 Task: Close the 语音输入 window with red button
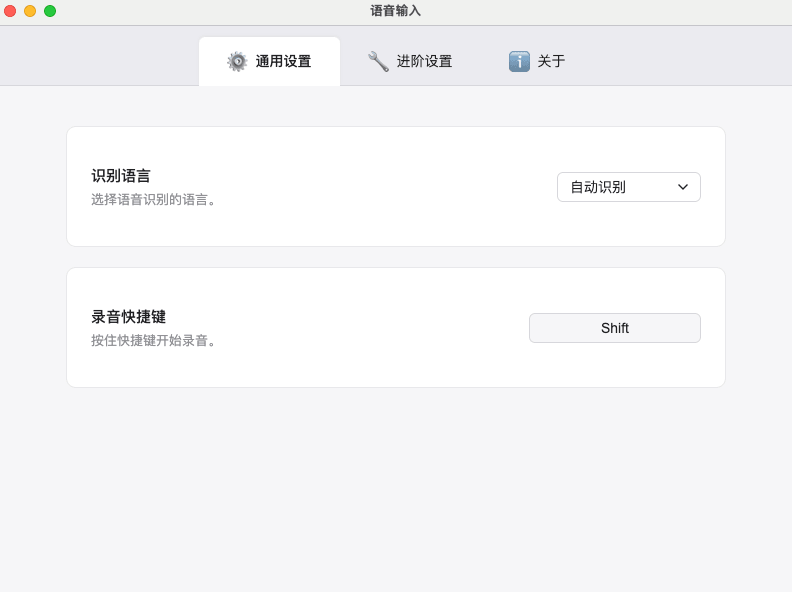tap(10, 11)
